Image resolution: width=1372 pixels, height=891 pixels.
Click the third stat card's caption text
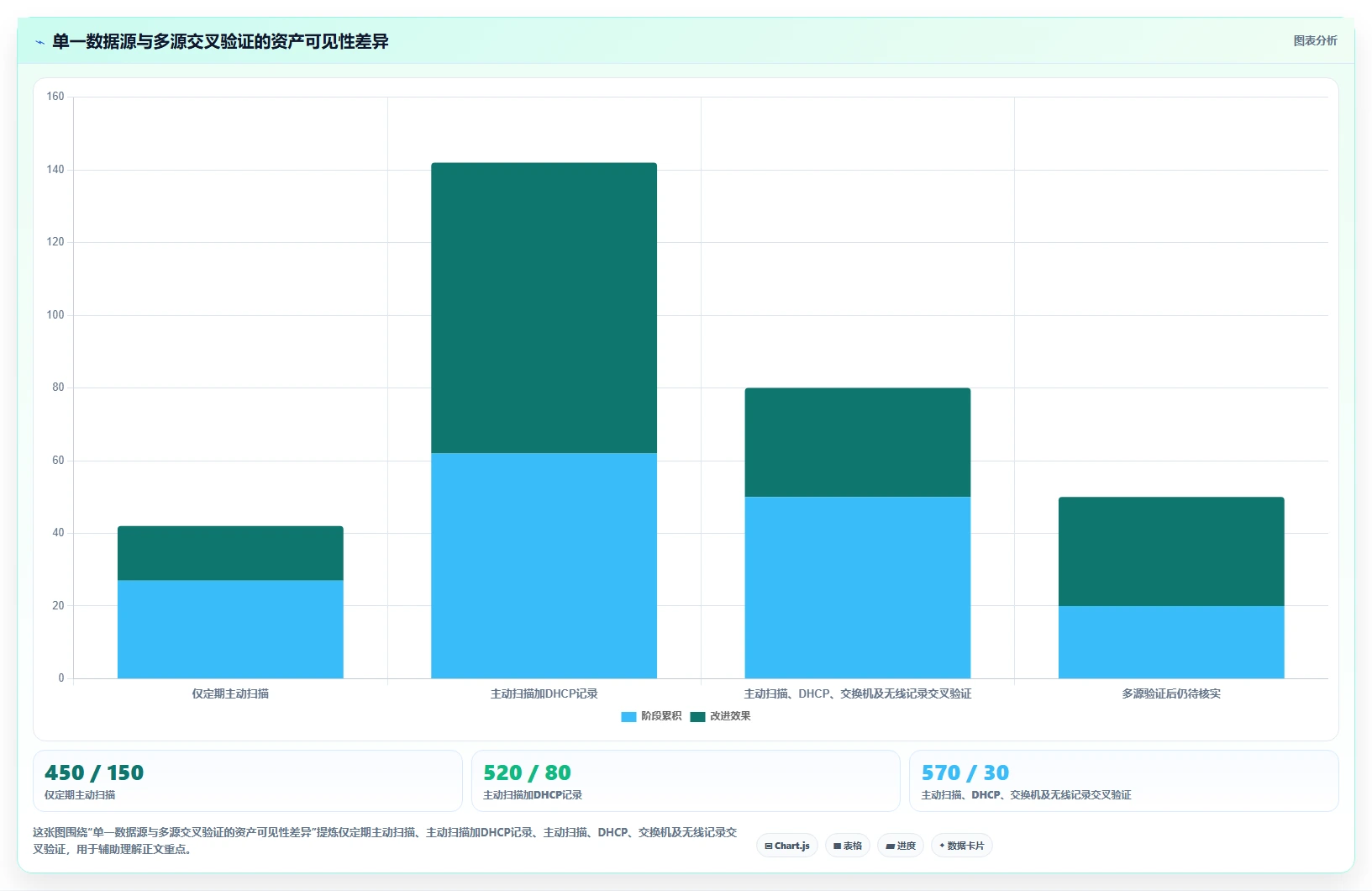pyautogui.click(x=1026, y=795)
